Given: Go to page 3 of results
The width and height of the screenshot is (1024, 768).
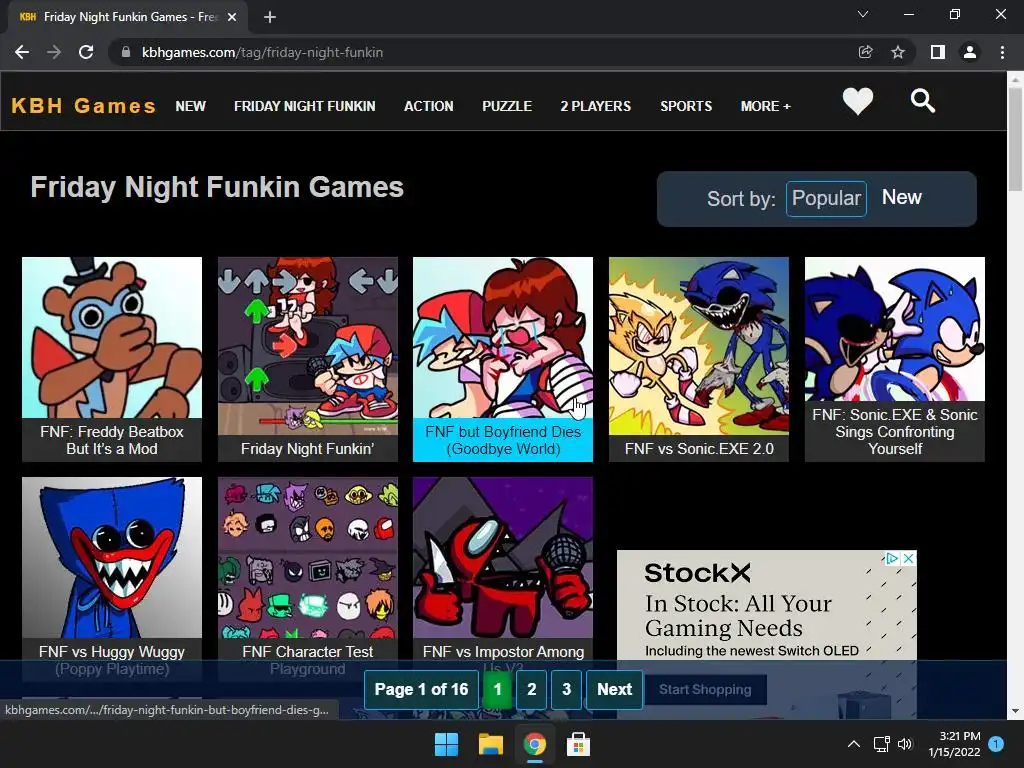Looking at the screenshot, I should (566, 690).
